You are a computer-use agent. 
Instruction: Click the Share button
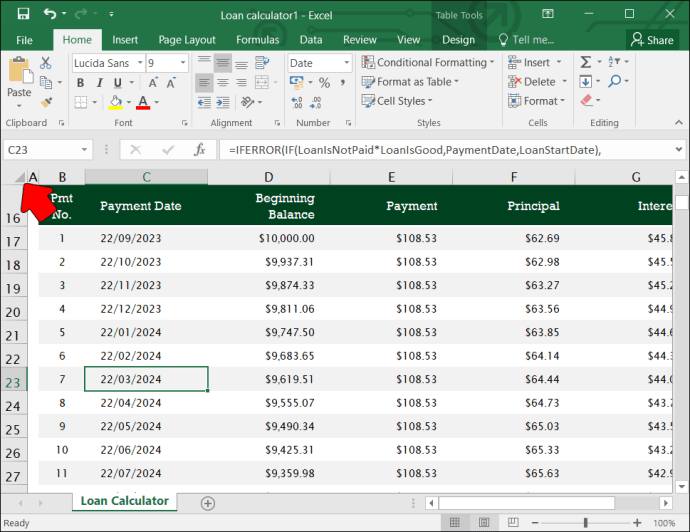tap(652, 40)
